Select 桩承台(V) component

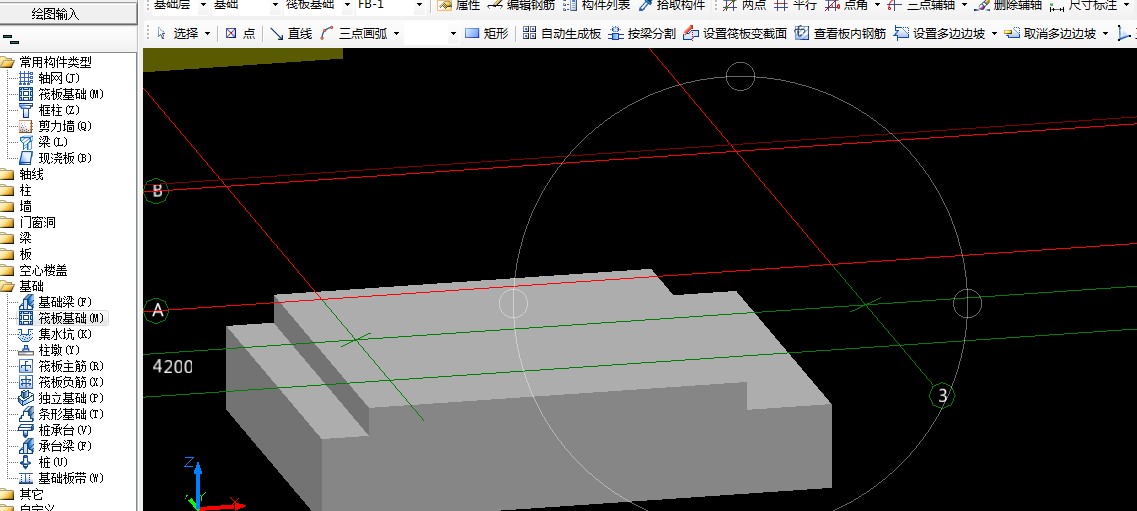[56, 430]
